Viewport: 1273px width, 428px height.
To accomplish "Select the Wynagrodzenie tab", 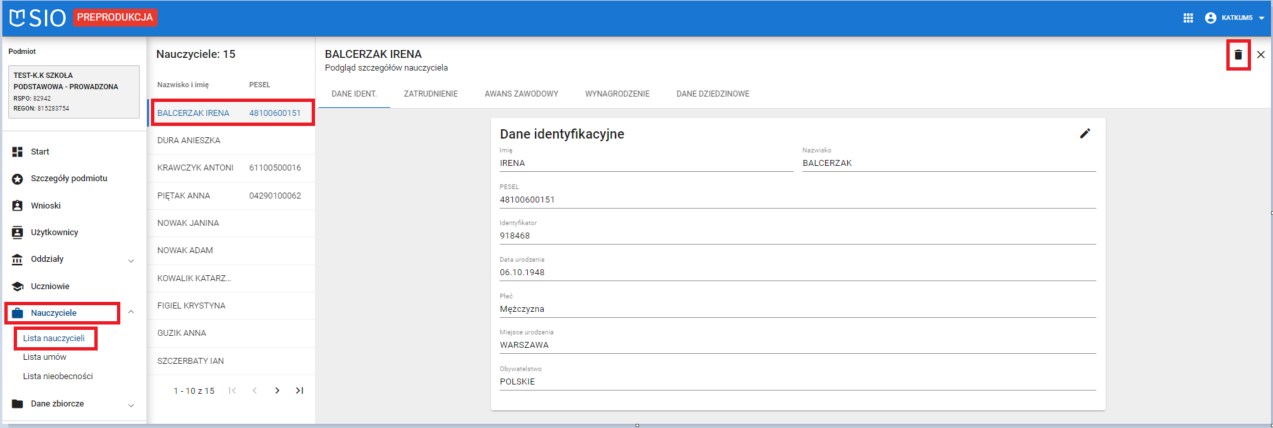I will [617, 93].
